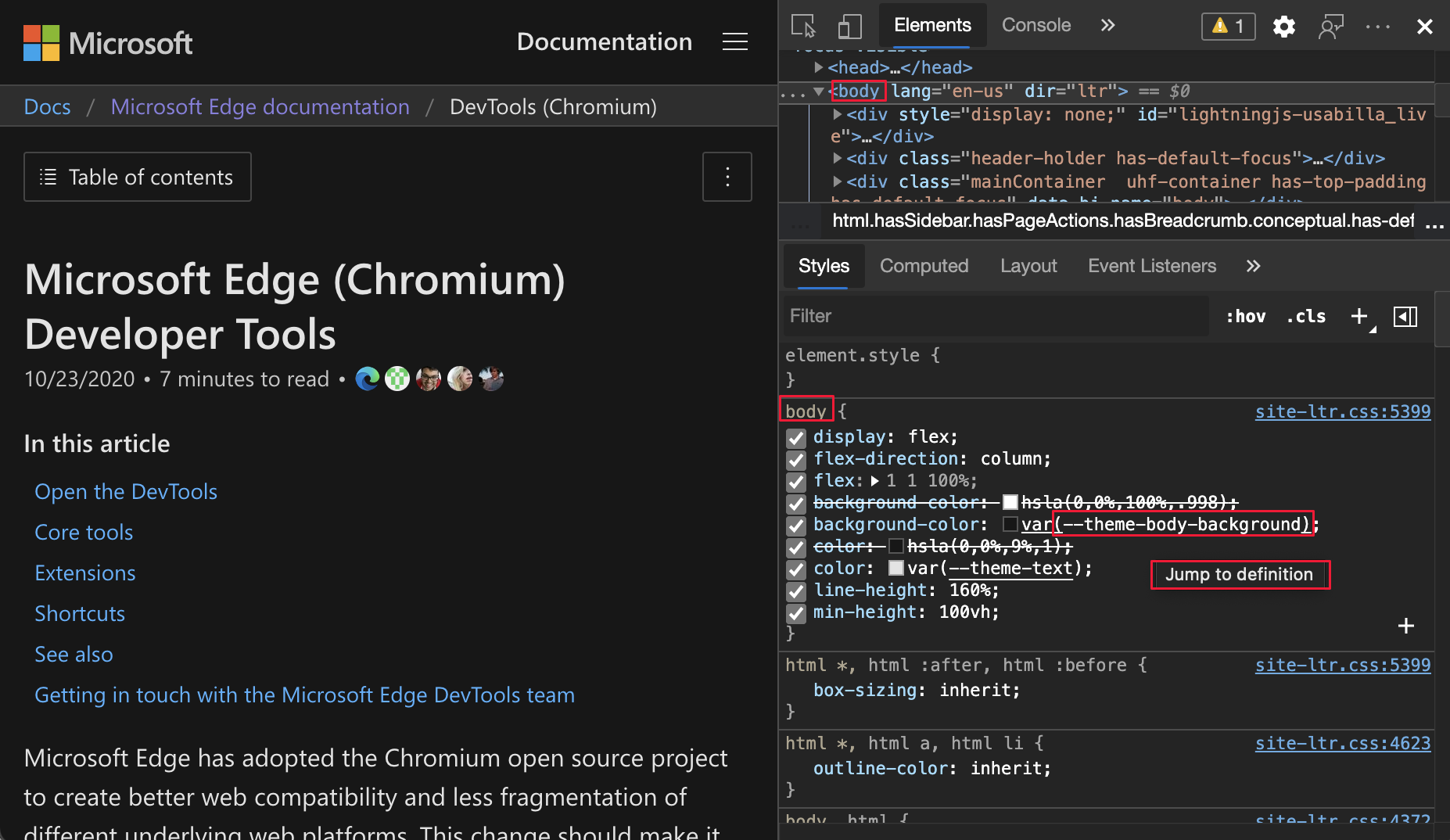Select the inspect element tool
The width and height of the screenshot is (1450, 840).
803,26
